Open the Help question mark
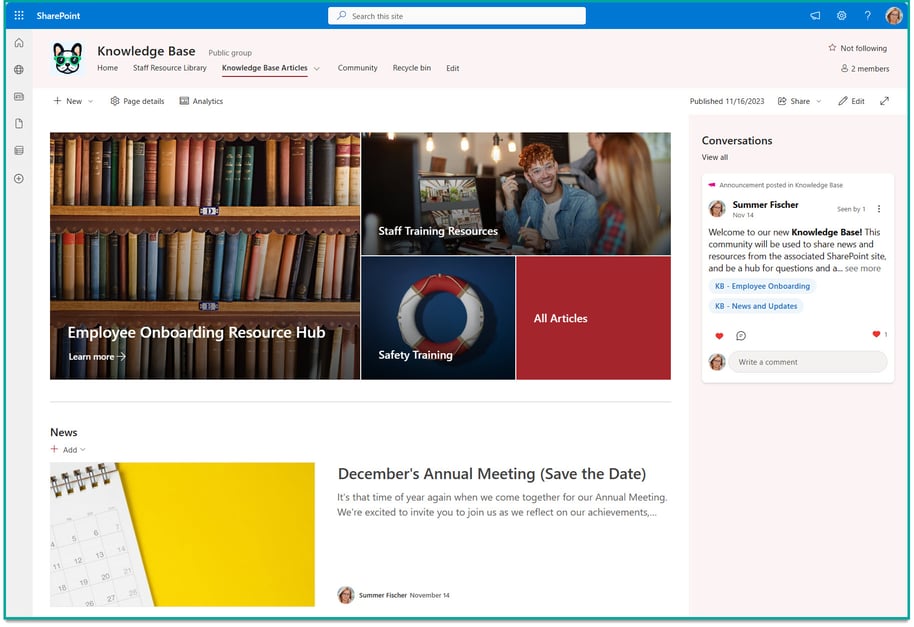The height and width of the screenshot is (627, 914). (867, 15)
